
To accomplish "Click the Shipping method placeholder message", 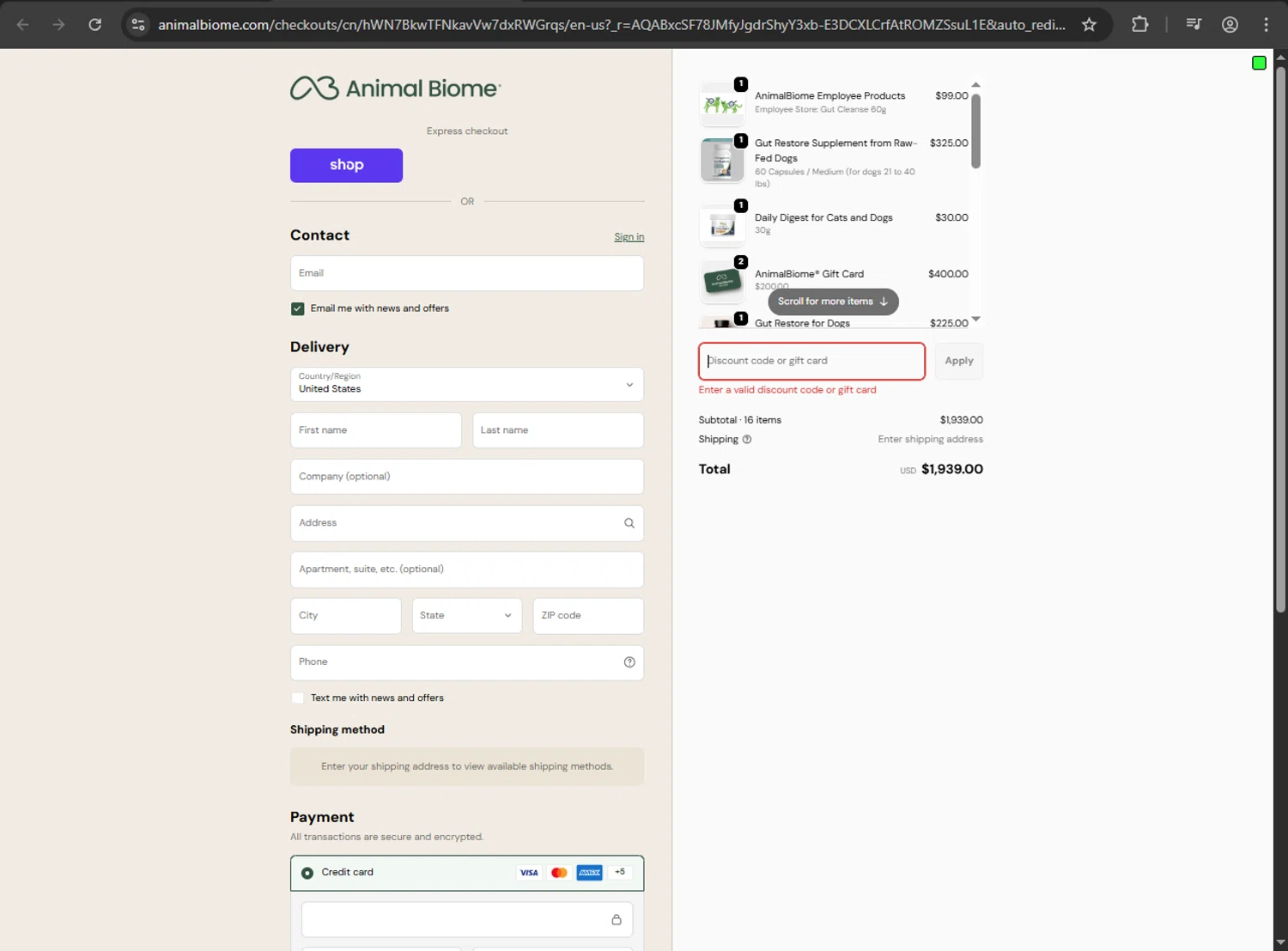I will (x=467, y=766).
